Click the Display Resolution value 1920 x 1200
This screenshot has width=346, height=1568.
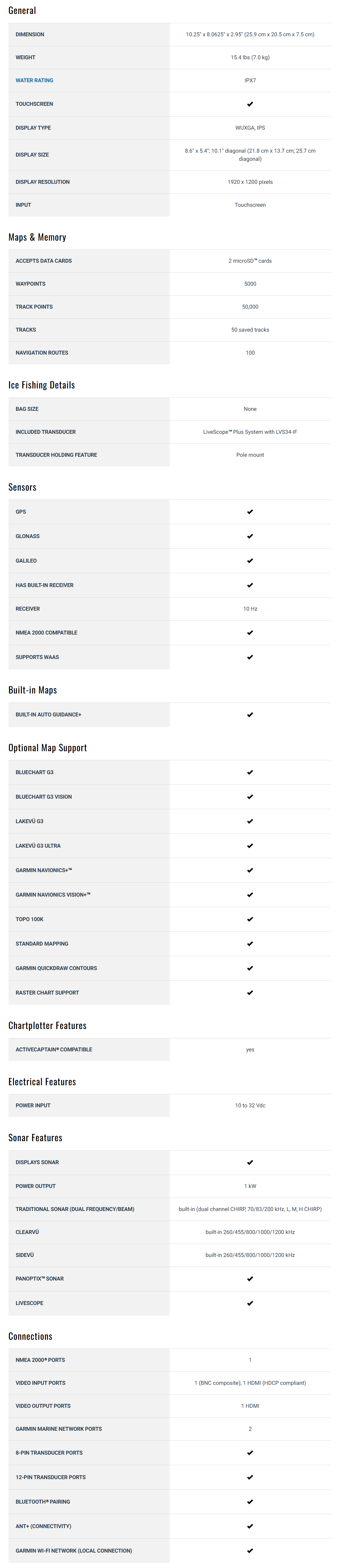point(250,182)
